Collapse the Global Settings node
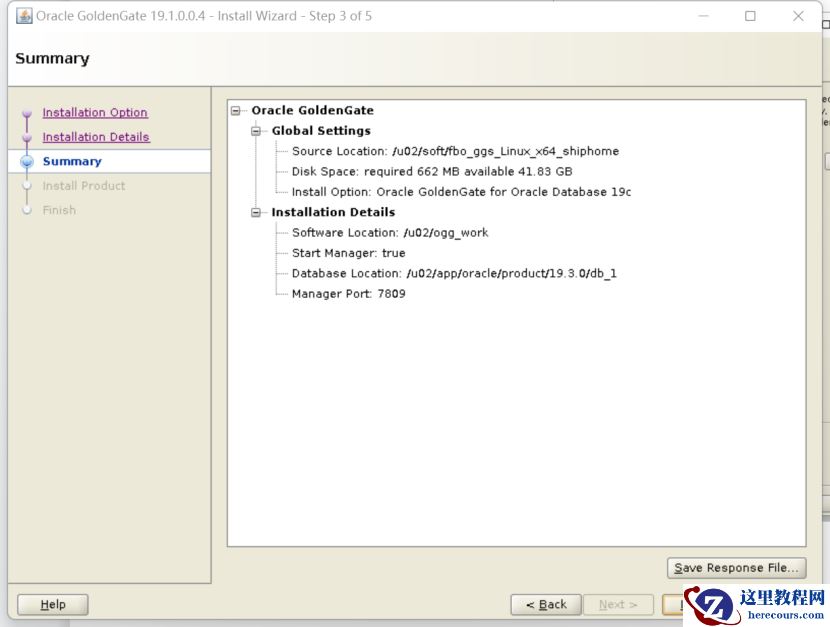Screen dimensions: 830x627 [256, 131]
